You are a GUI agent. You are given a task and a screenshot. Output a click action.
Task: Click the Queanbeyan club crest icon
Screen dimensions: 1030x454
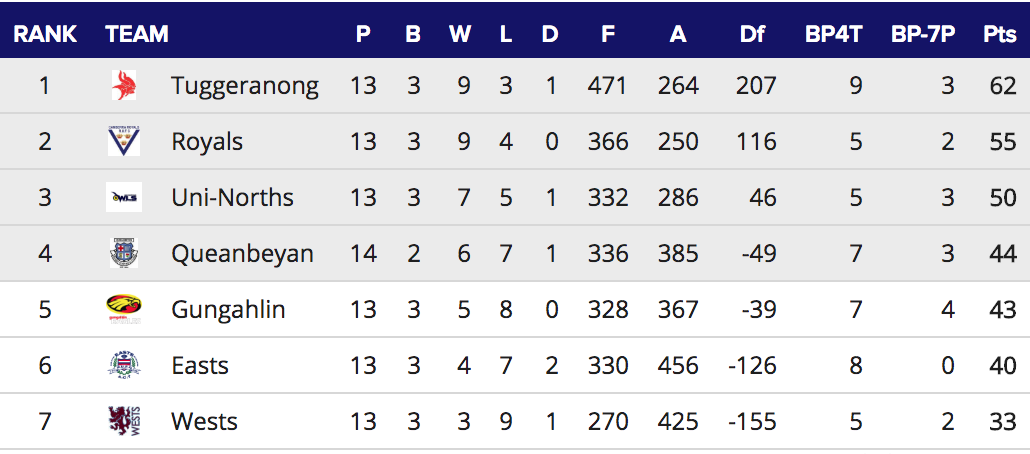pyautogui.click(x=124, y=254)
